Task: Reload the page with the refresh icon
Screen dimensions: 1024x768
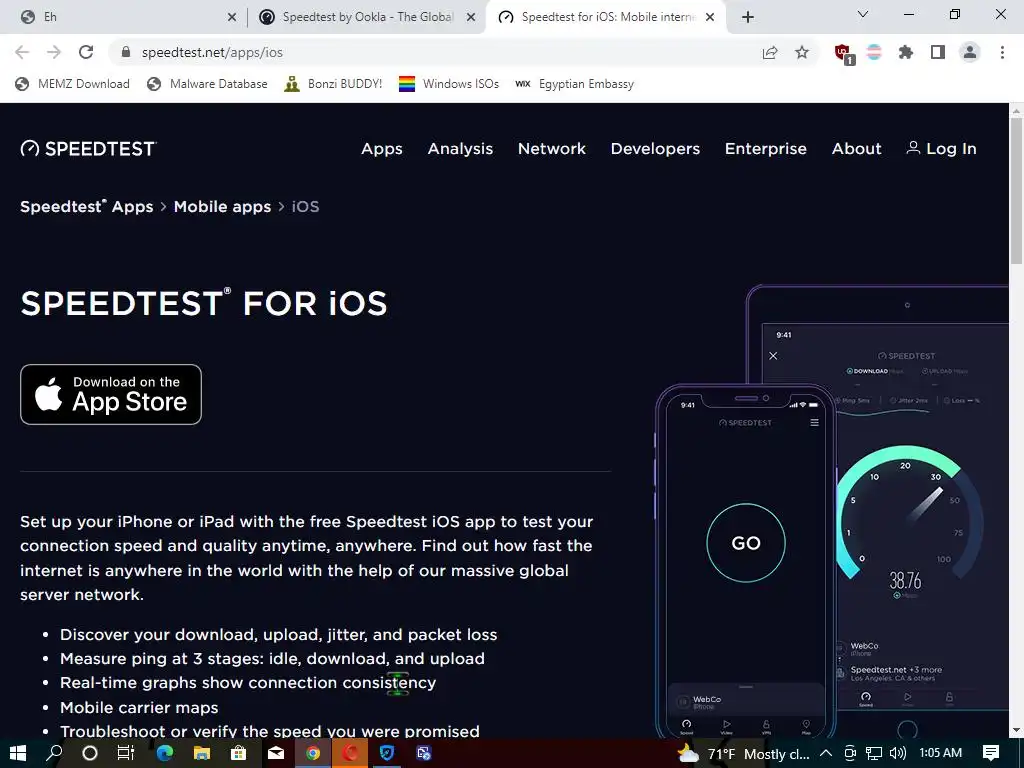Action: (x=86, y=52)
